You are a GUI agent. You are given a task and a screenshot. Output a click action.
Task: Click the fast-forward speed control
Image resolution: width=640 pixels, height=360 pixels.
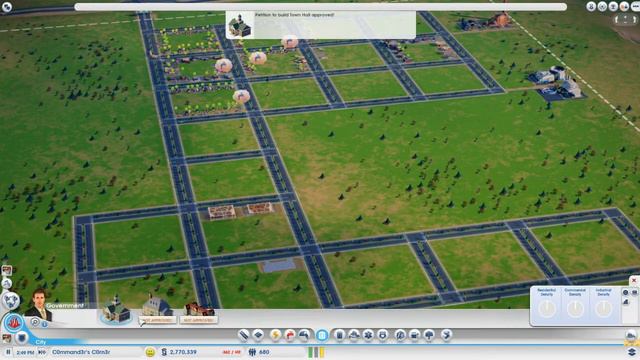[42, 352]
